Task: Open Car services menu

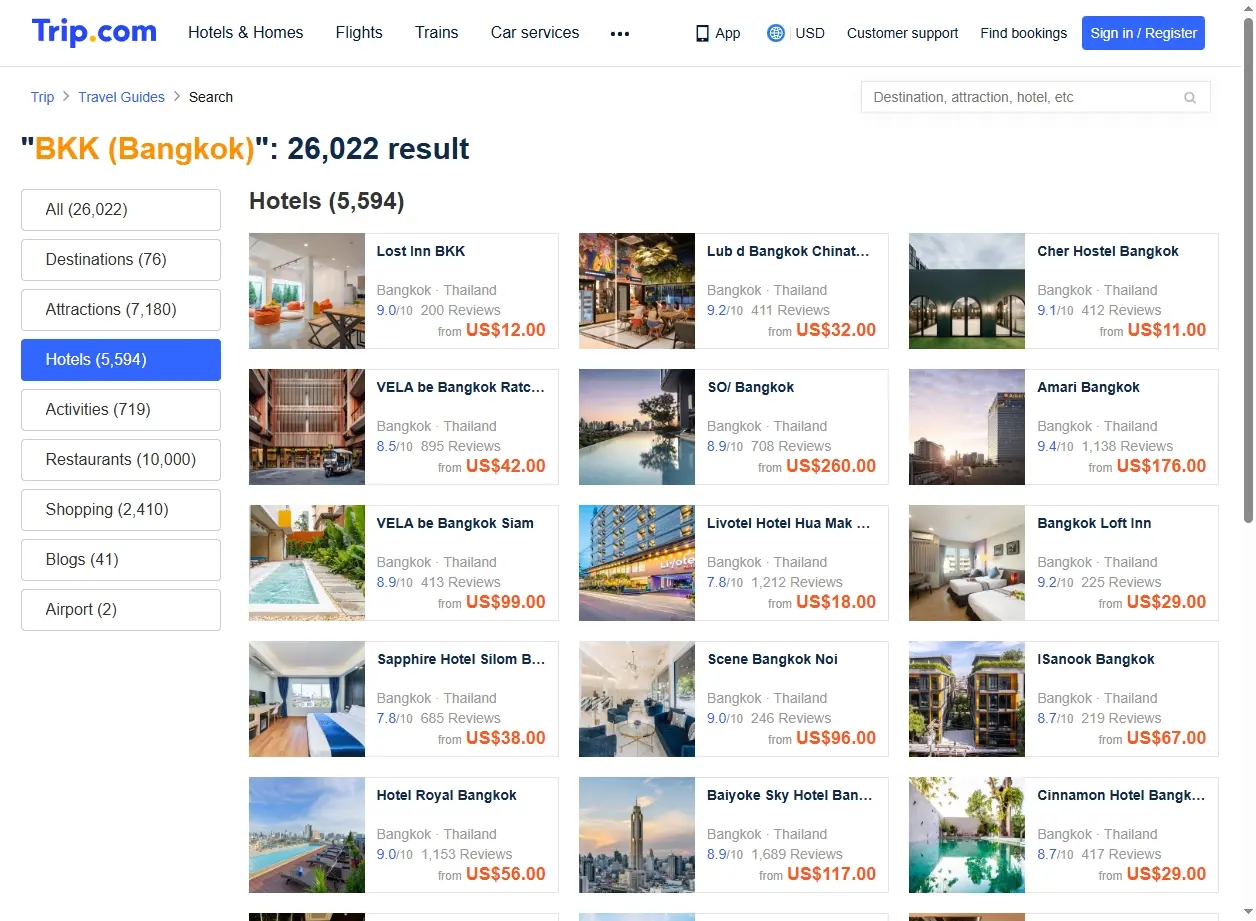Action: point(535,32)
